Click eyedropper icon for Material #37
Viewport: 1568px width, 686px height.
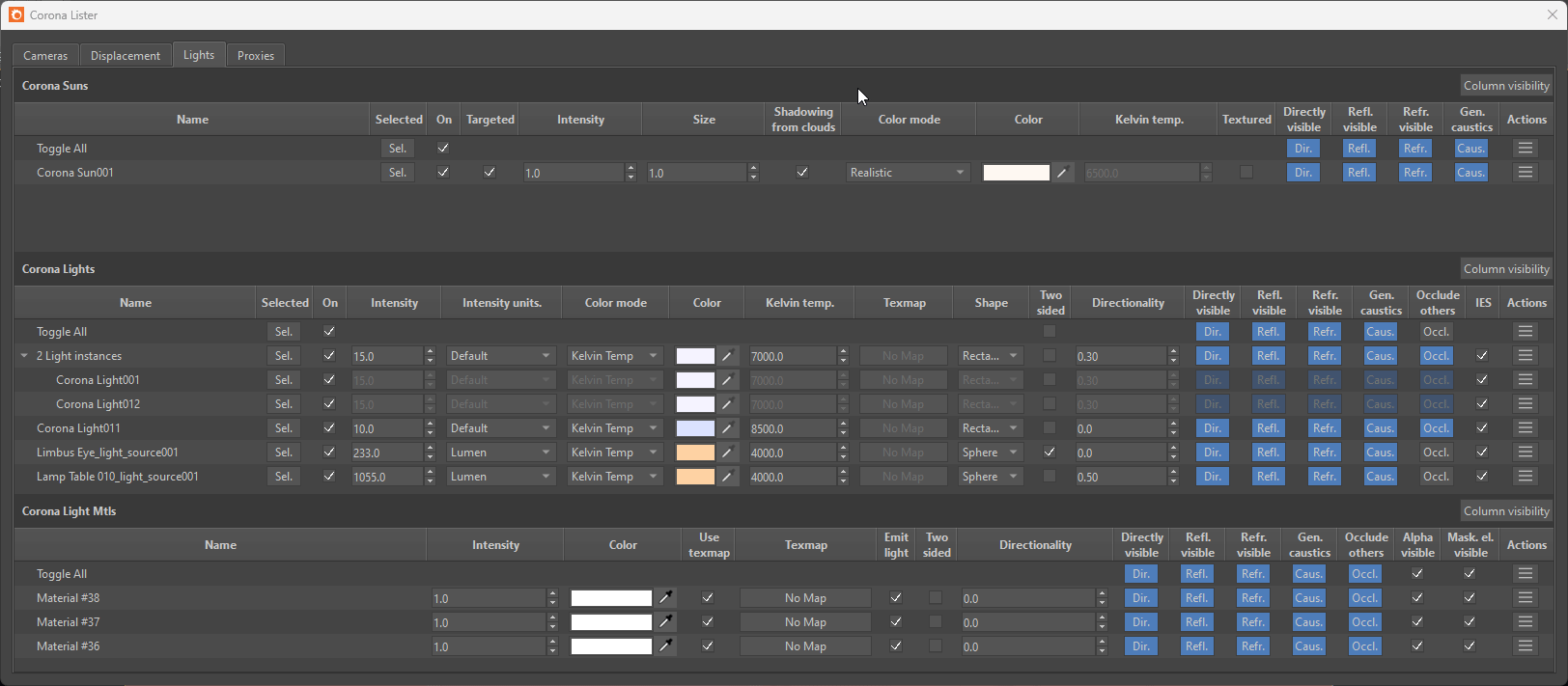(665, 622)
